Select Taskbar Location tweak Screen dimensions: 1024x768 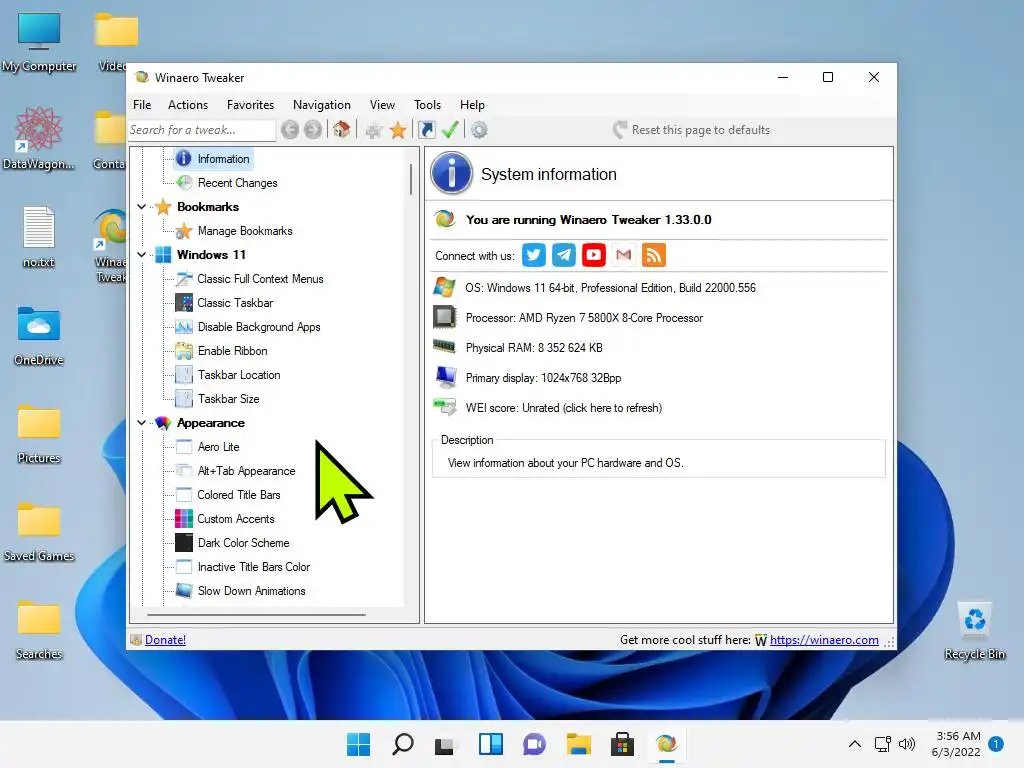[239, 375]
